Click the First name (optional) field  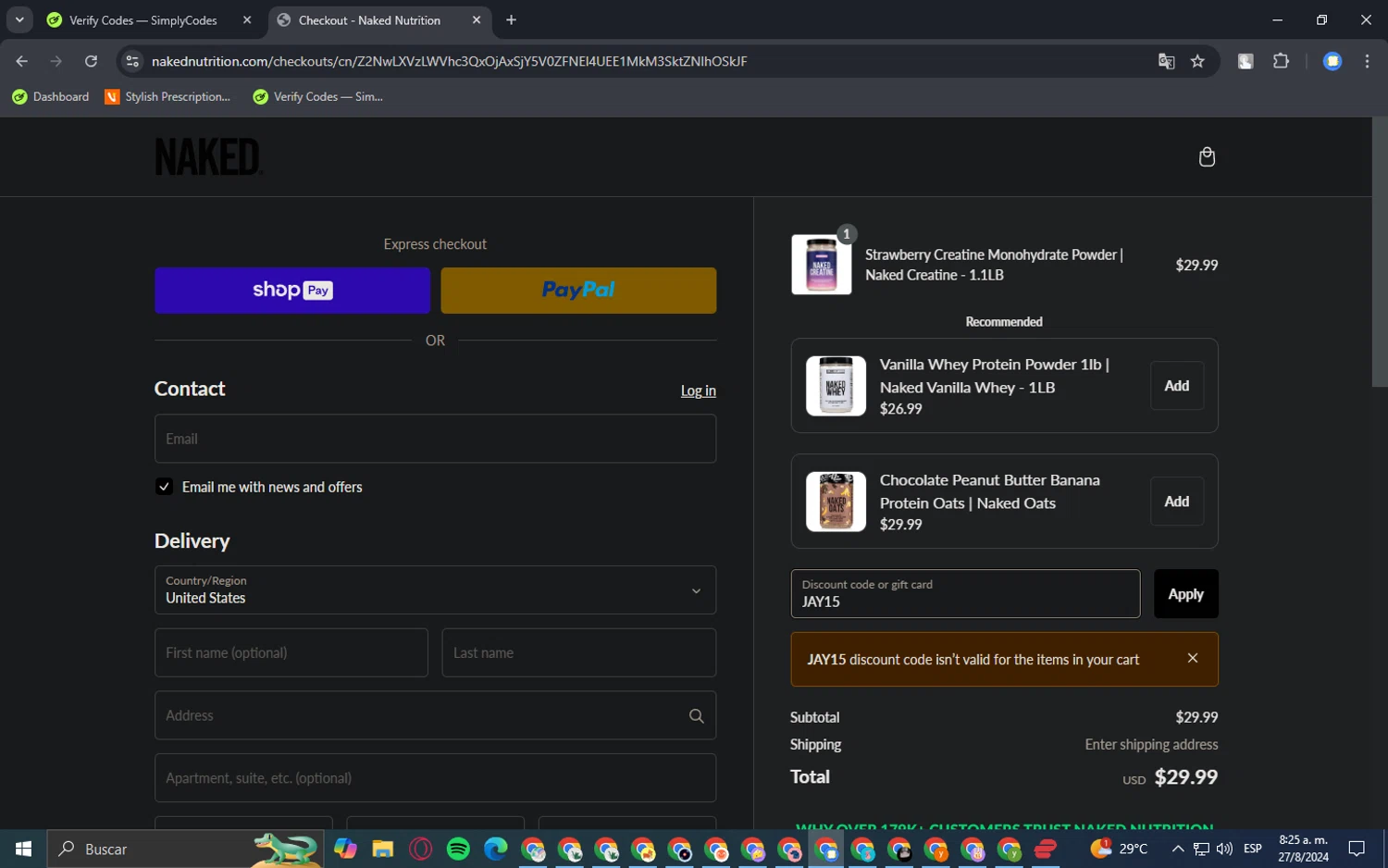(x=291, y=652)
